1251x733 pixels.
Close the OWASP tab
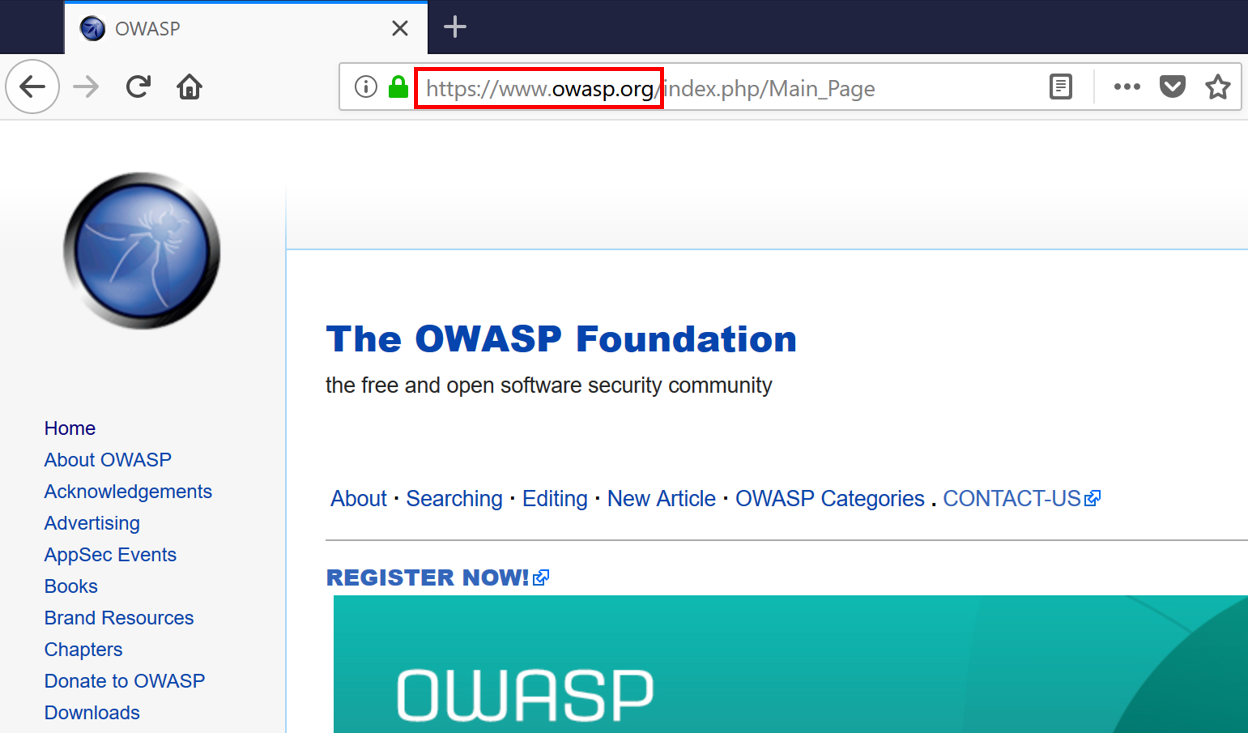coord(400,28)
